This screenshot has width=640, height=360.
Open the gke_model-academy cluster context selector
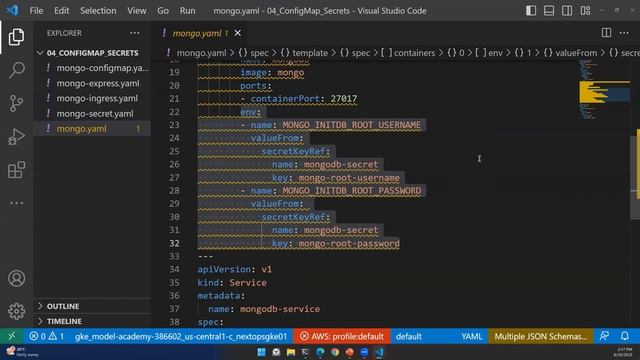tap(181, 336)
